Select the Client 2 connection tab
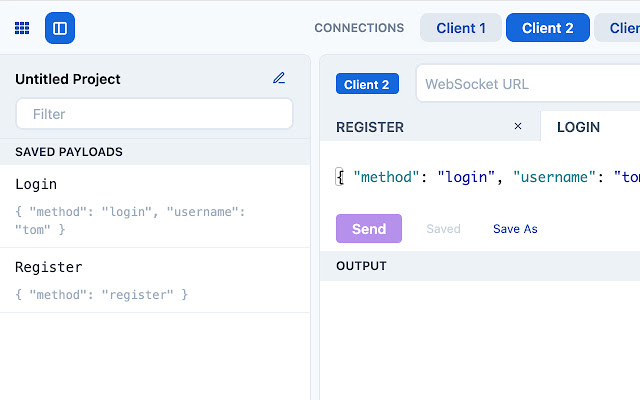Image resolution: width=640 pixels, height=400 pixels. point(547,28)
